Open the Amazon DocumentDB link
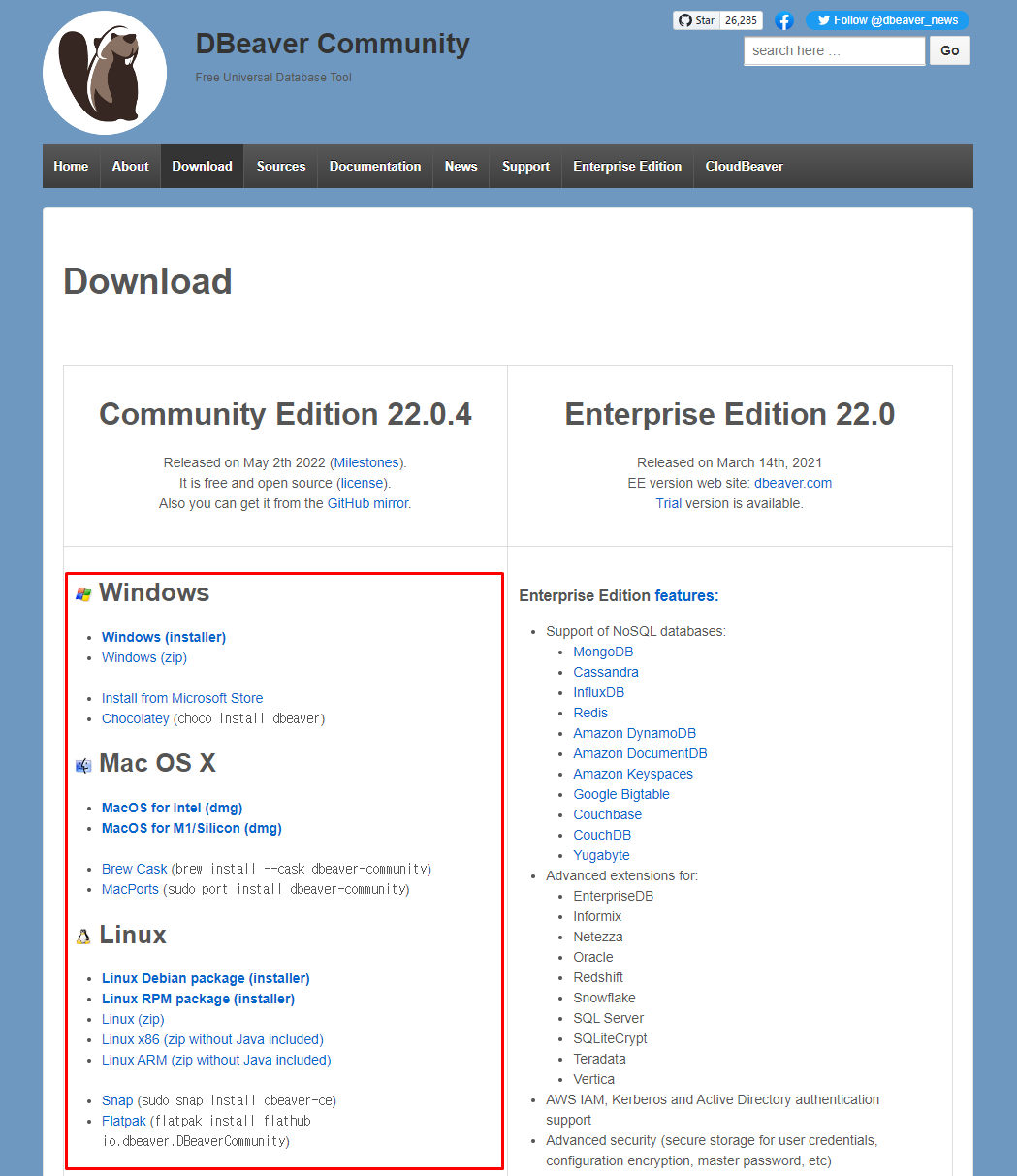The image size is (1017, 1176). coord(640,753)
